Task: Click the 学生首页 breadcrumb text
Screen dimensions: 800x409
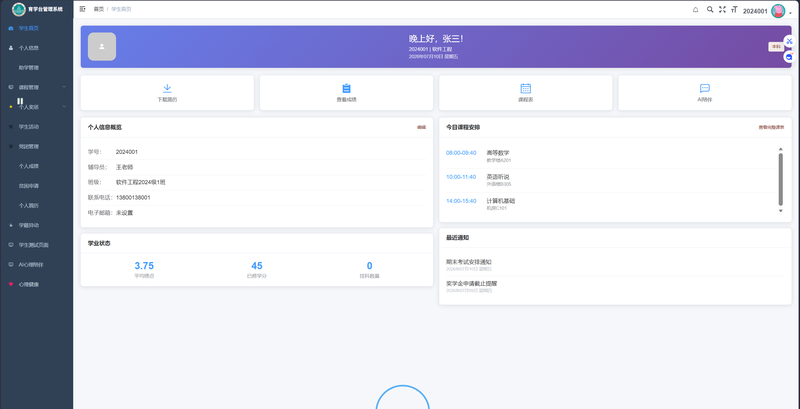Action: [121, 9]
